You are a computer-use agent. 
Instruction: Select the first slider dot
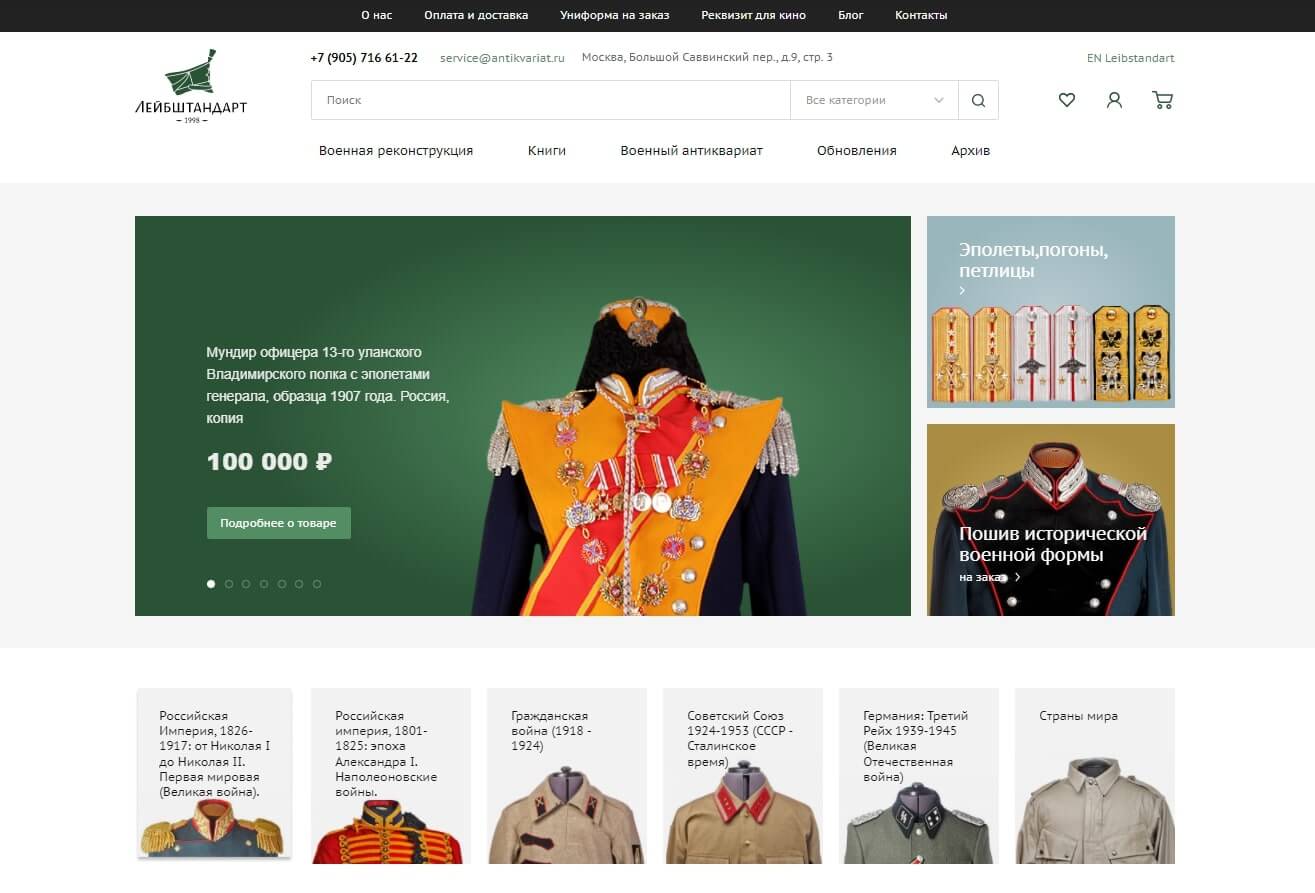pyautogui.click(x=211, y=584)
